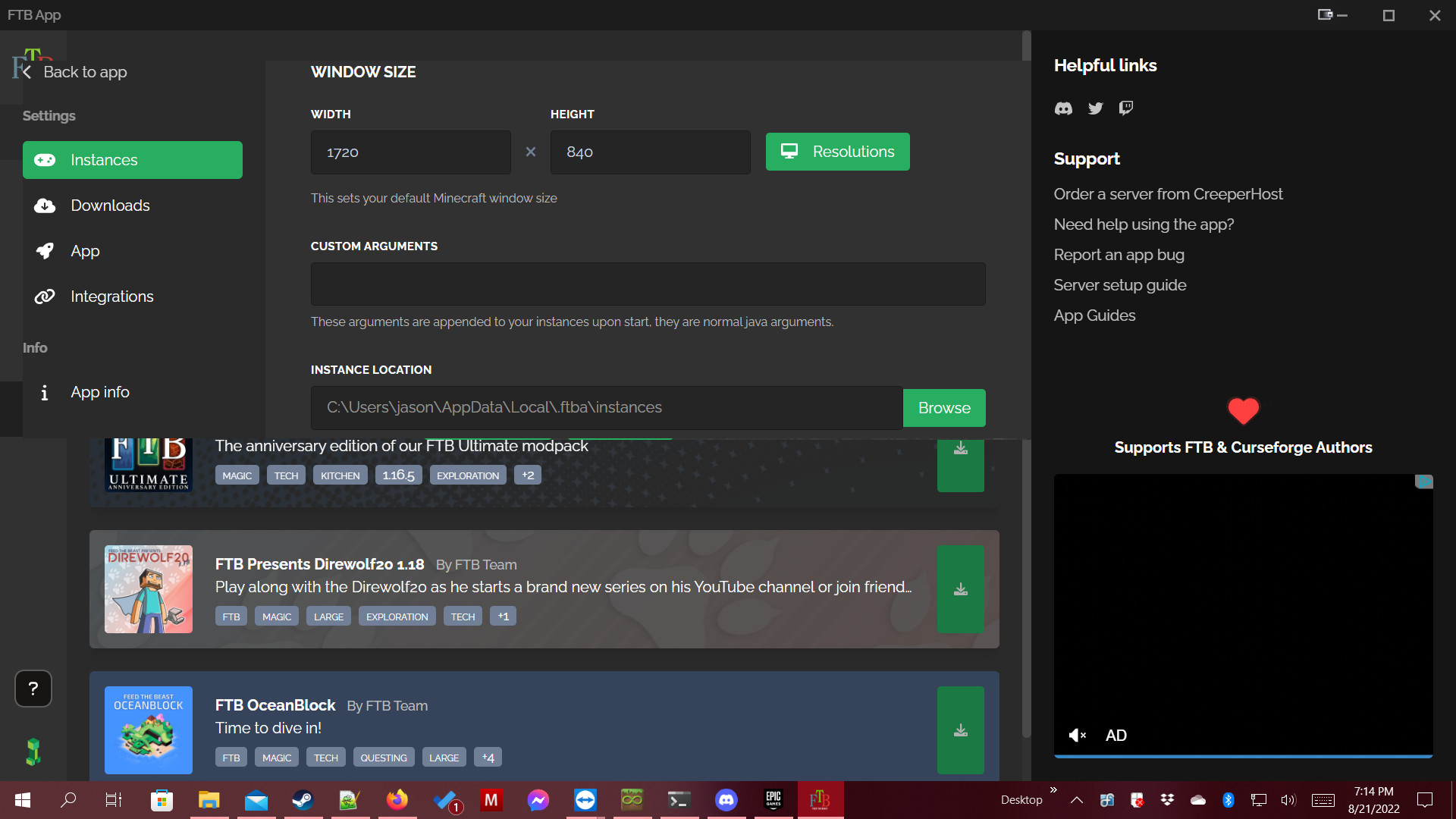The width and height of the screenshot is (1456, 819).
Task: Open the Integrations settings section
Action: point(111,297)
